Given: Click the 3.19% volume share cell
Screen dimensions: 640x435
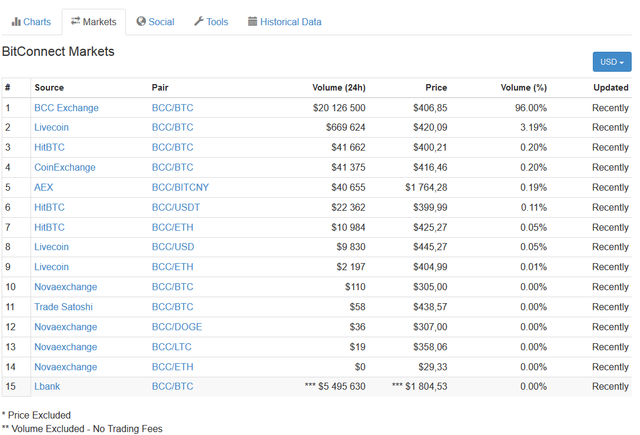Looking at the screenshot, I should [533, 127].
